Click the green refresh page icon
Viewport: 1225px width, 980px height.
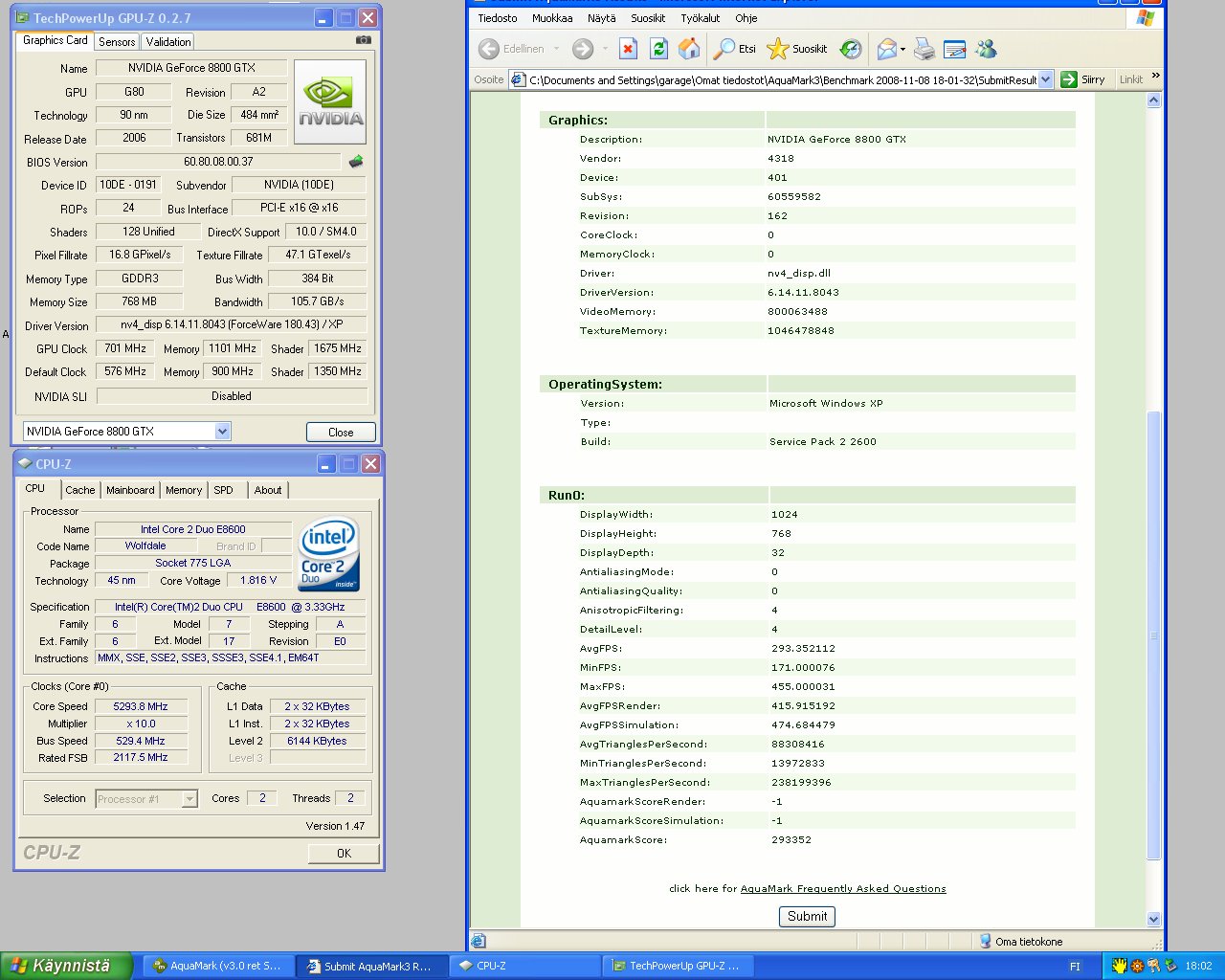pyautogui.click(x=658, y=49)
